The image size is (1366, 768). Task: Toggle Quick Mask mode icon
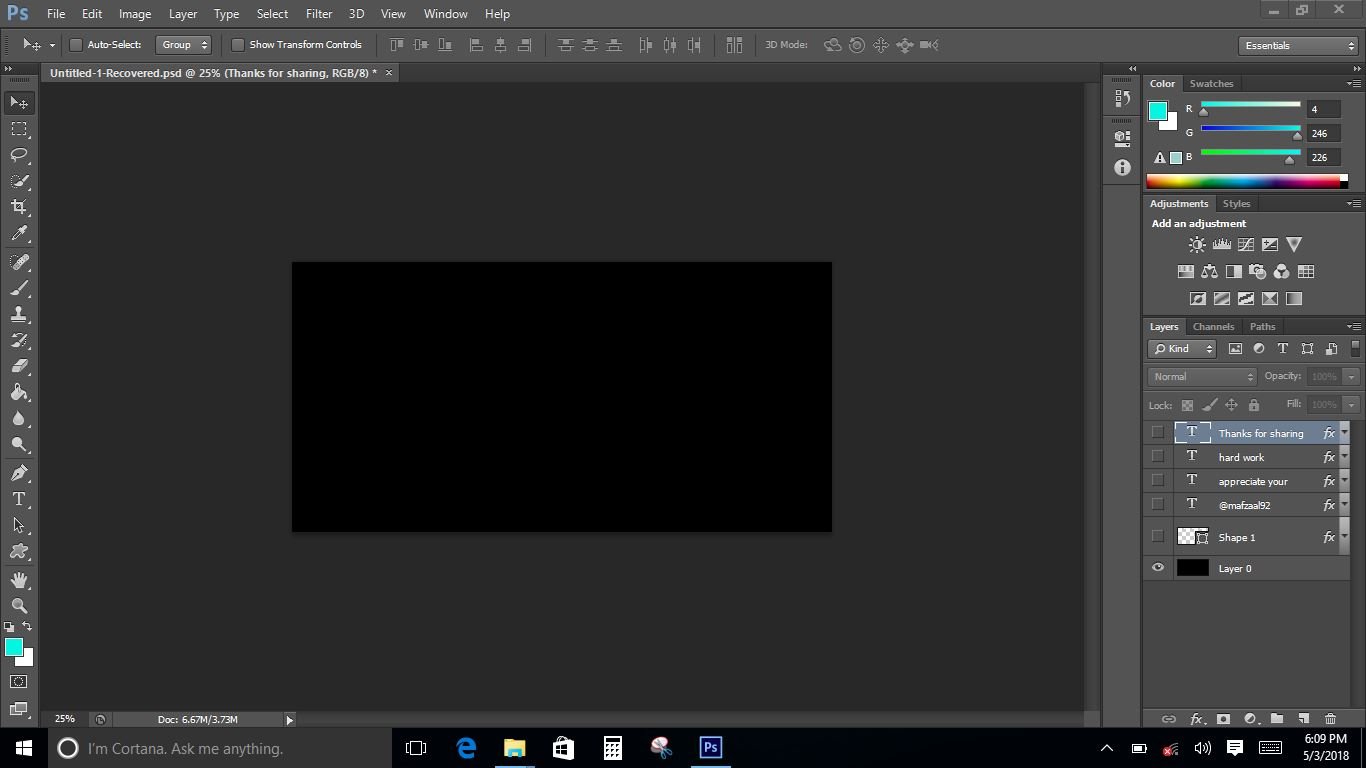pos(19,682)
